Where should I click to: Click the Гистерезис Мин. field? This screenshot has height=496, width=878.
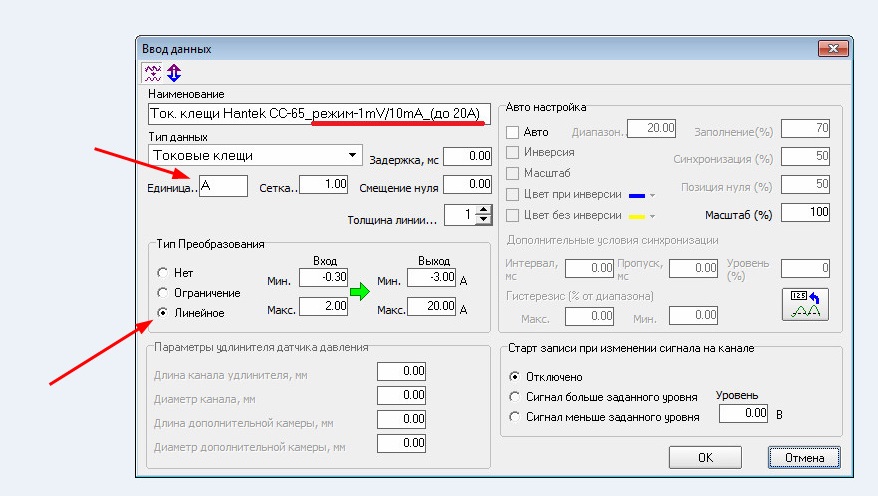(693, 316)
